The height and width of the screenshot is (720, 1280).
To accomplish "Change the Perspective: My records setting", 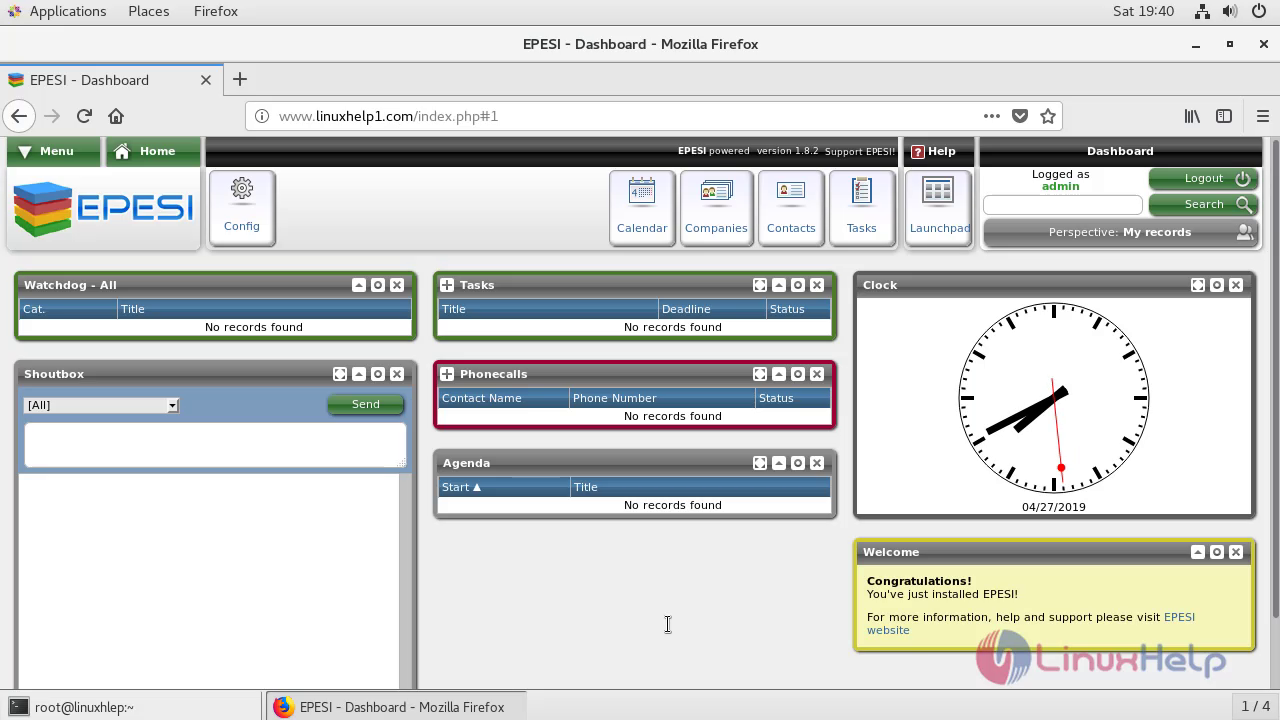I will (x=1120, y=232).
